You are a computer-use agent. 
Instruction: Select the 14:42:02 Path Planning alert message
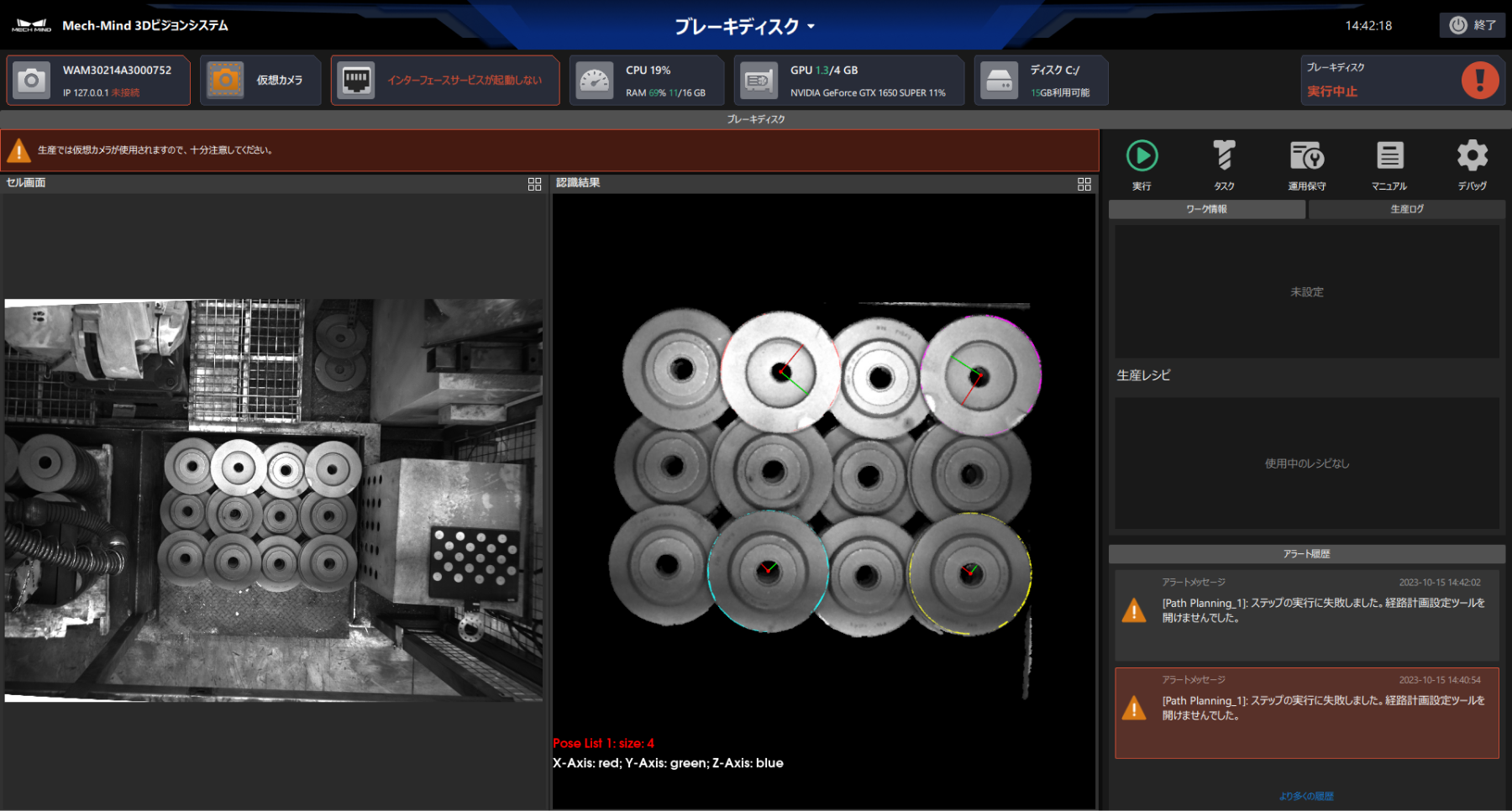(x=1307, y=615)
